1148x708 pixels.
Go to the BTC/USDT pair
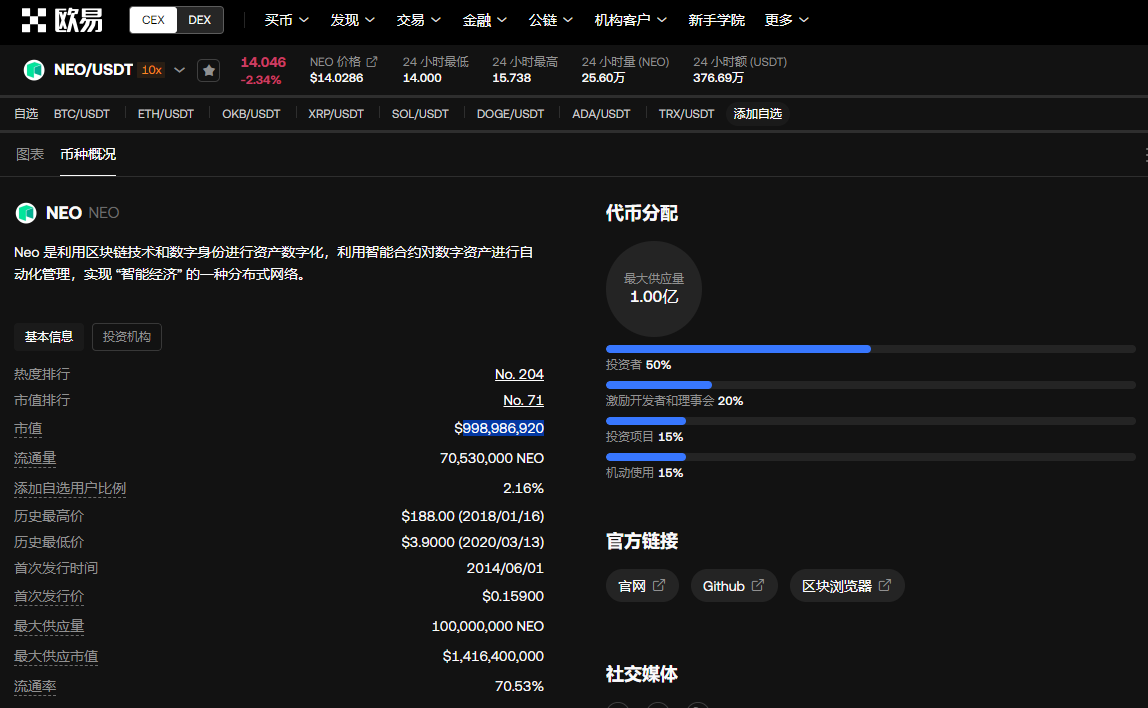[81, 114]
